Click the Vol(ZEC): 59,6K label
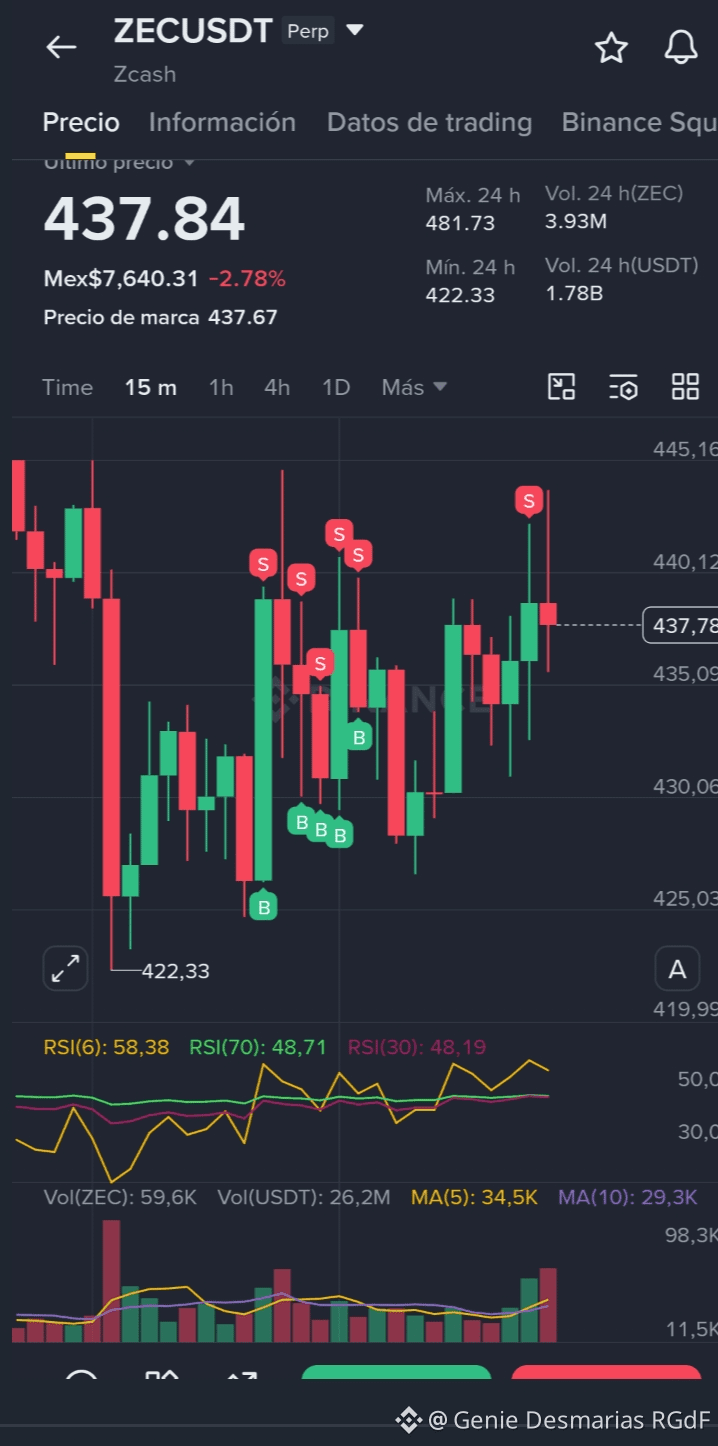Screen dimensions: 718x1446 pos(120,1197)
